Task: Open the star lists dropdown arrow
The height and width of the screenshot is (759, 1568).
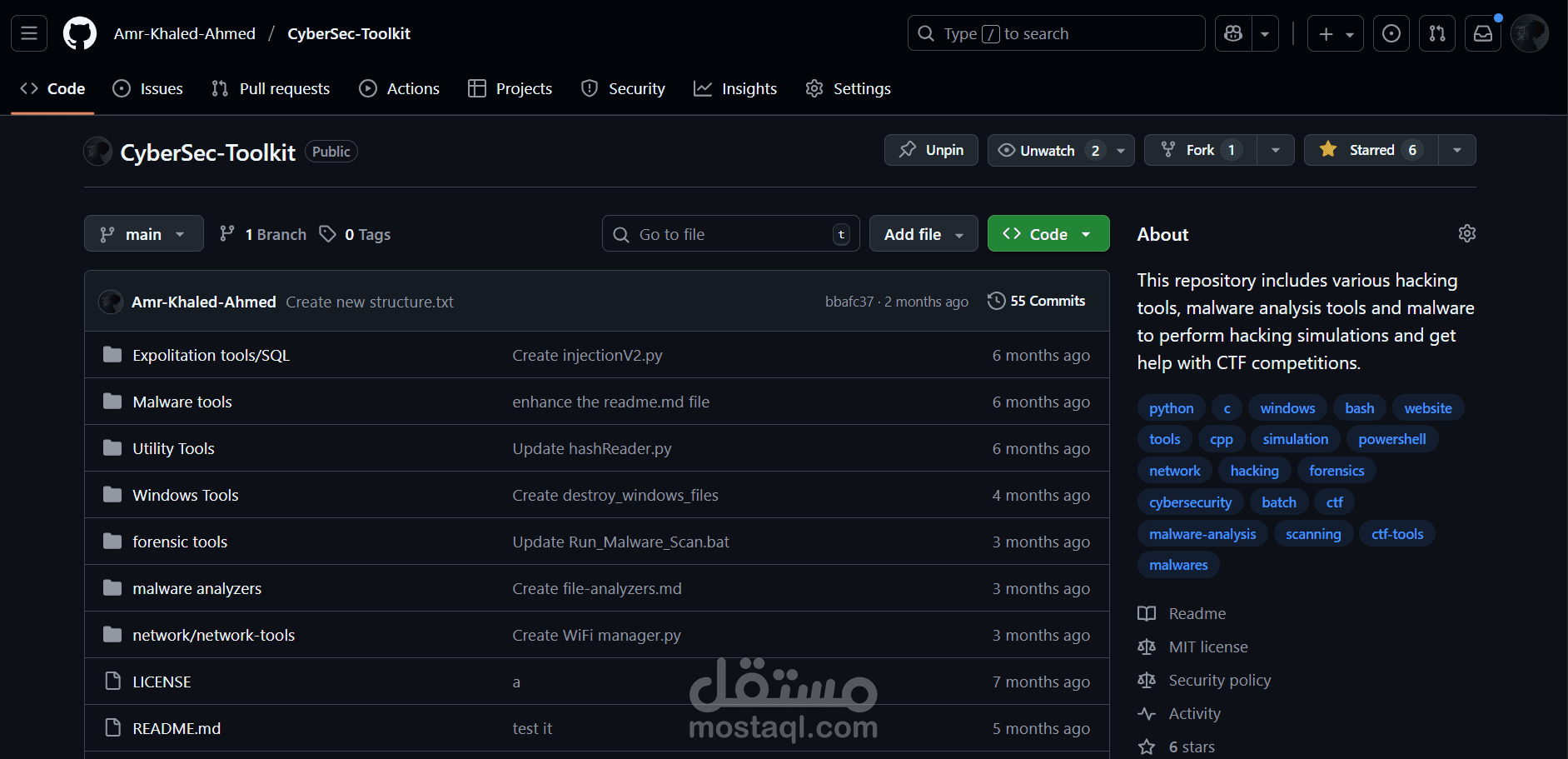Action: [1457, 150]
